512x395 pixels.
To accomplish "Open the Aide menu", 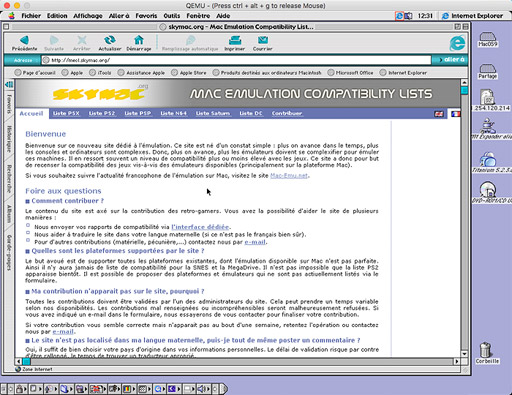I will [223, 16].
